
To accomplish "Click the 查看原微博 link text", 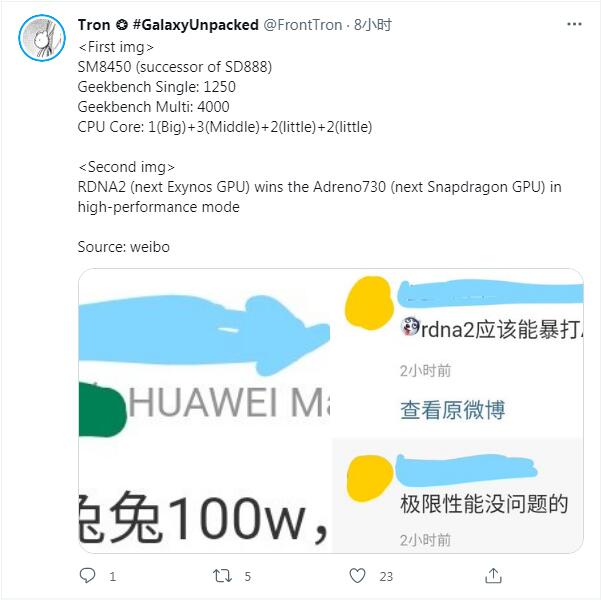I will [x=452, y=410].
